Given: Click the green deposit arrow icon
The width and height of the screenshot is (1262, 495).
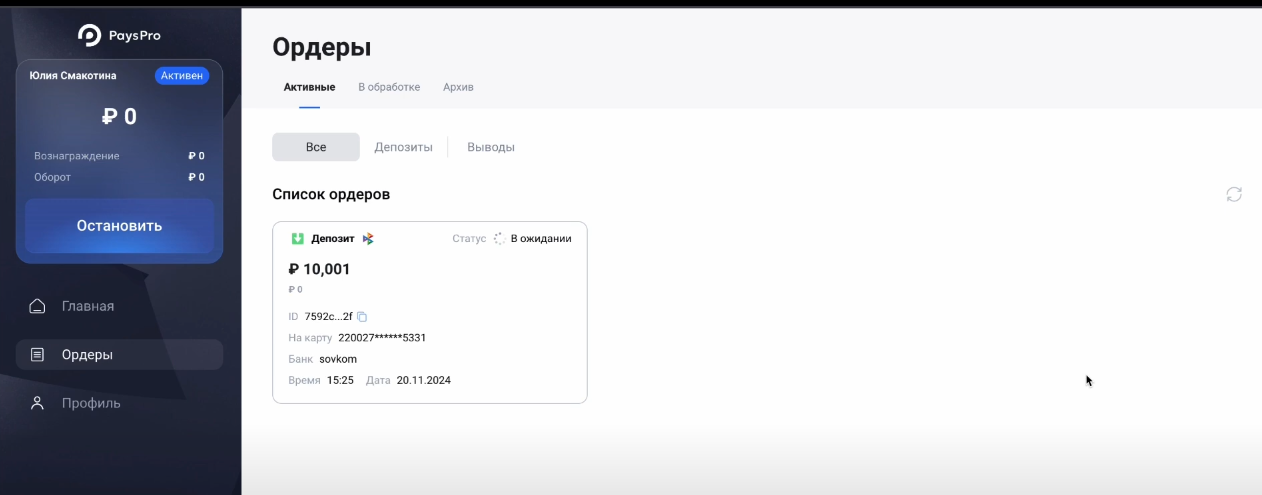Looking at the screenshot, I should [x=297, y=239].
